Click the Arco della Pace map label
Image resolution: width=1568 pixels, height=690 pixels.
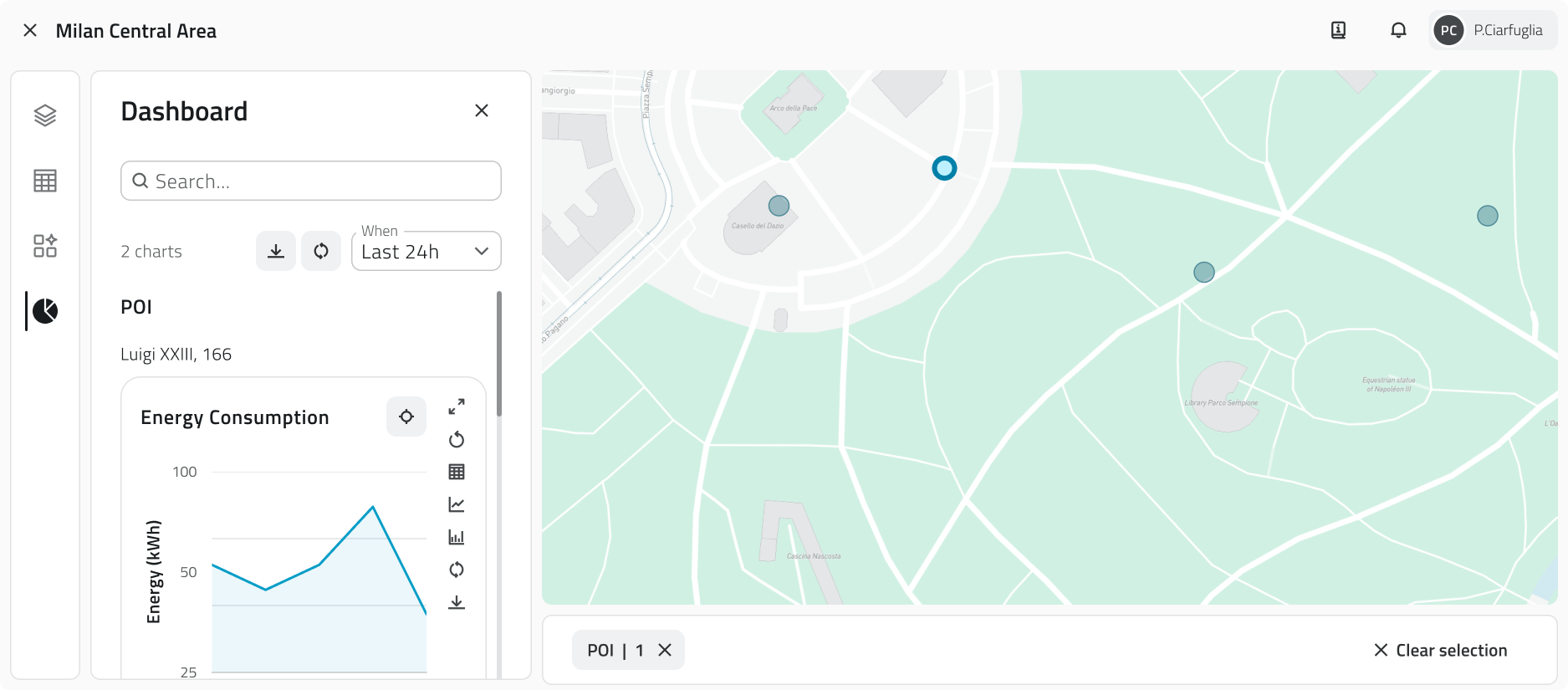coord(794,108)
